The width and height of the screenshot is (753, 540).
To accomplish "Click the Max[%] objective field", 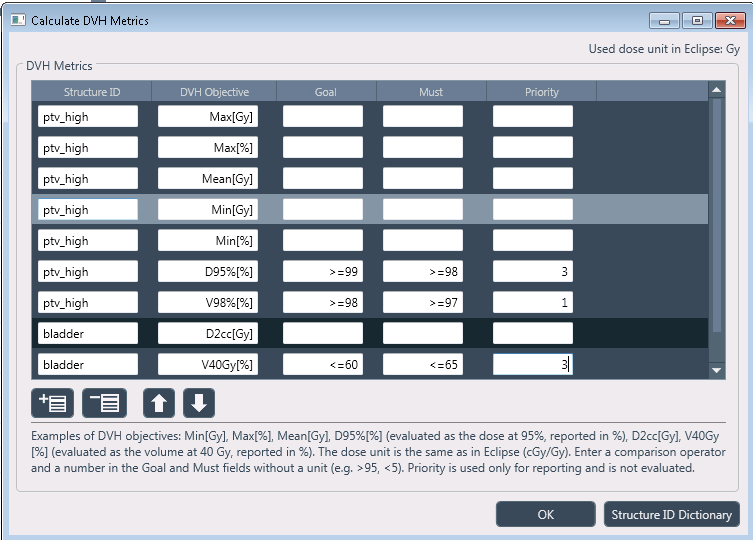I will tap(208, 147).
